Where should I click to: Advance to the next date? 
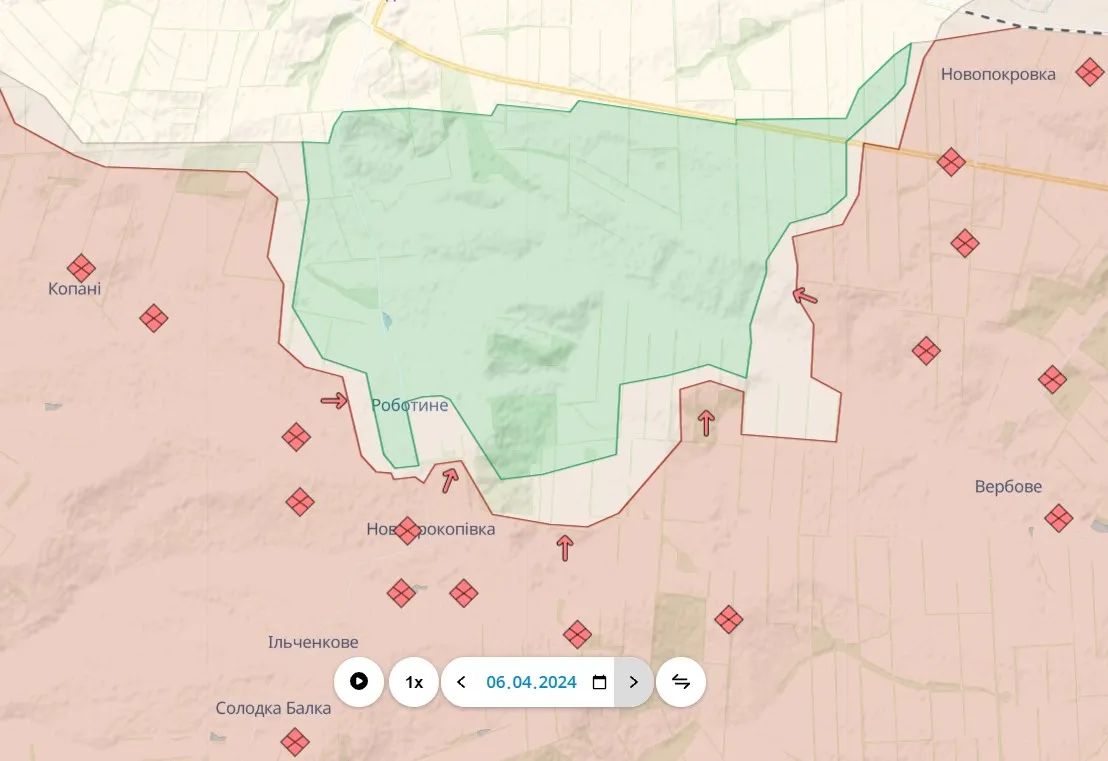633,682
